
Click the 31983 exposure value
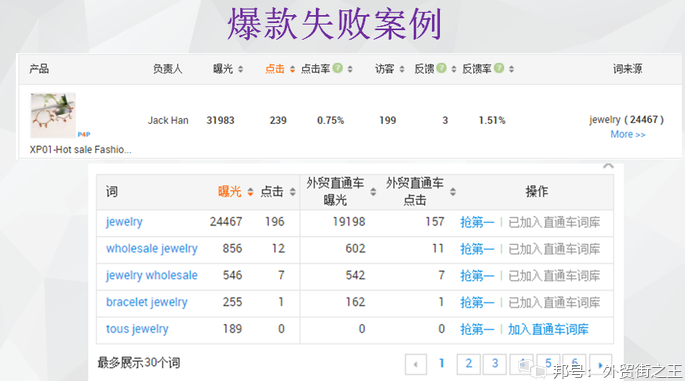pos(220,120)
